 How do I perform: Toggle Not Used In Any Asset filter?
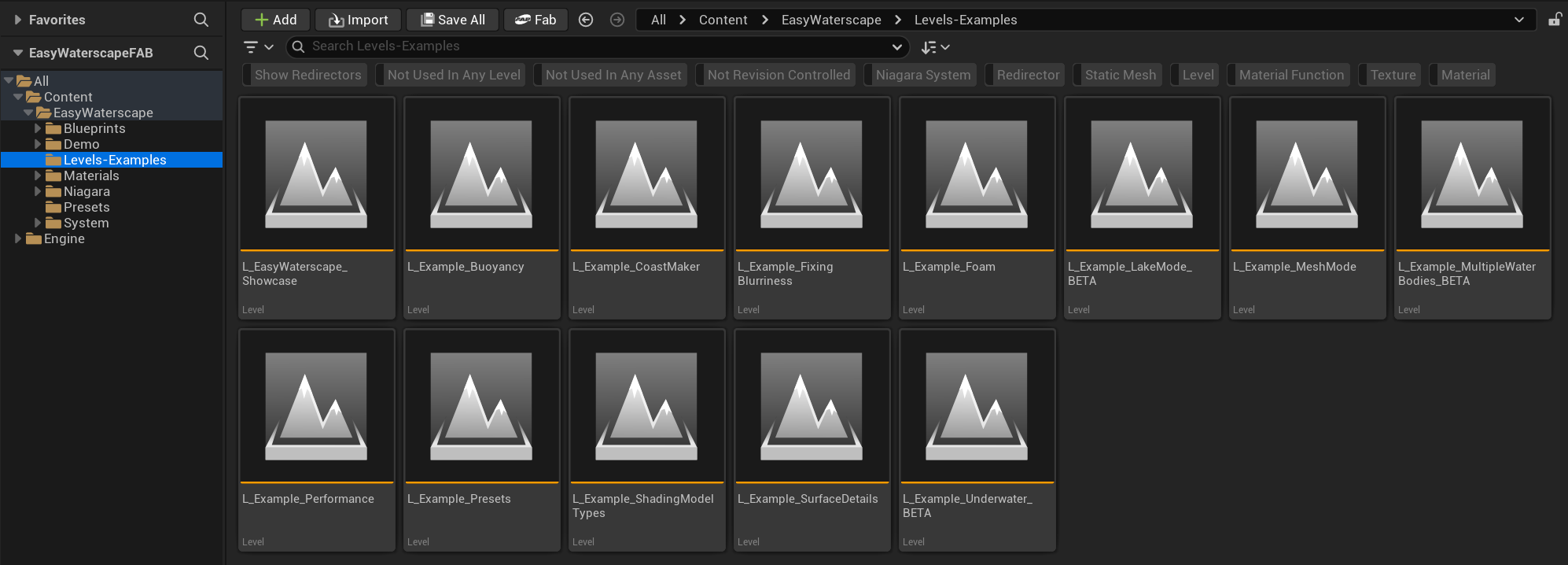[610, 75]
